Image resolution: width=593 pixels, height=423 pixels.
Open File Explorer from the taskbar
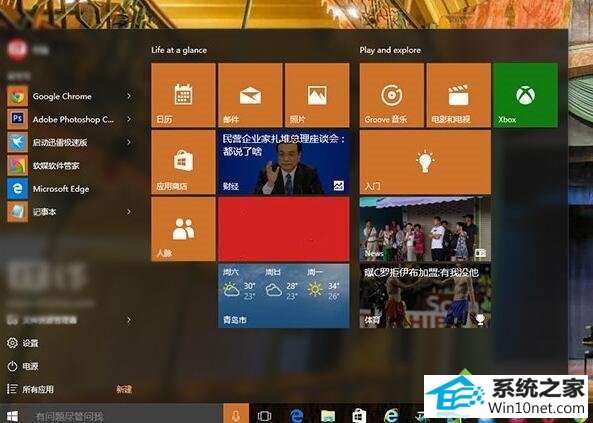coord(328,416)
